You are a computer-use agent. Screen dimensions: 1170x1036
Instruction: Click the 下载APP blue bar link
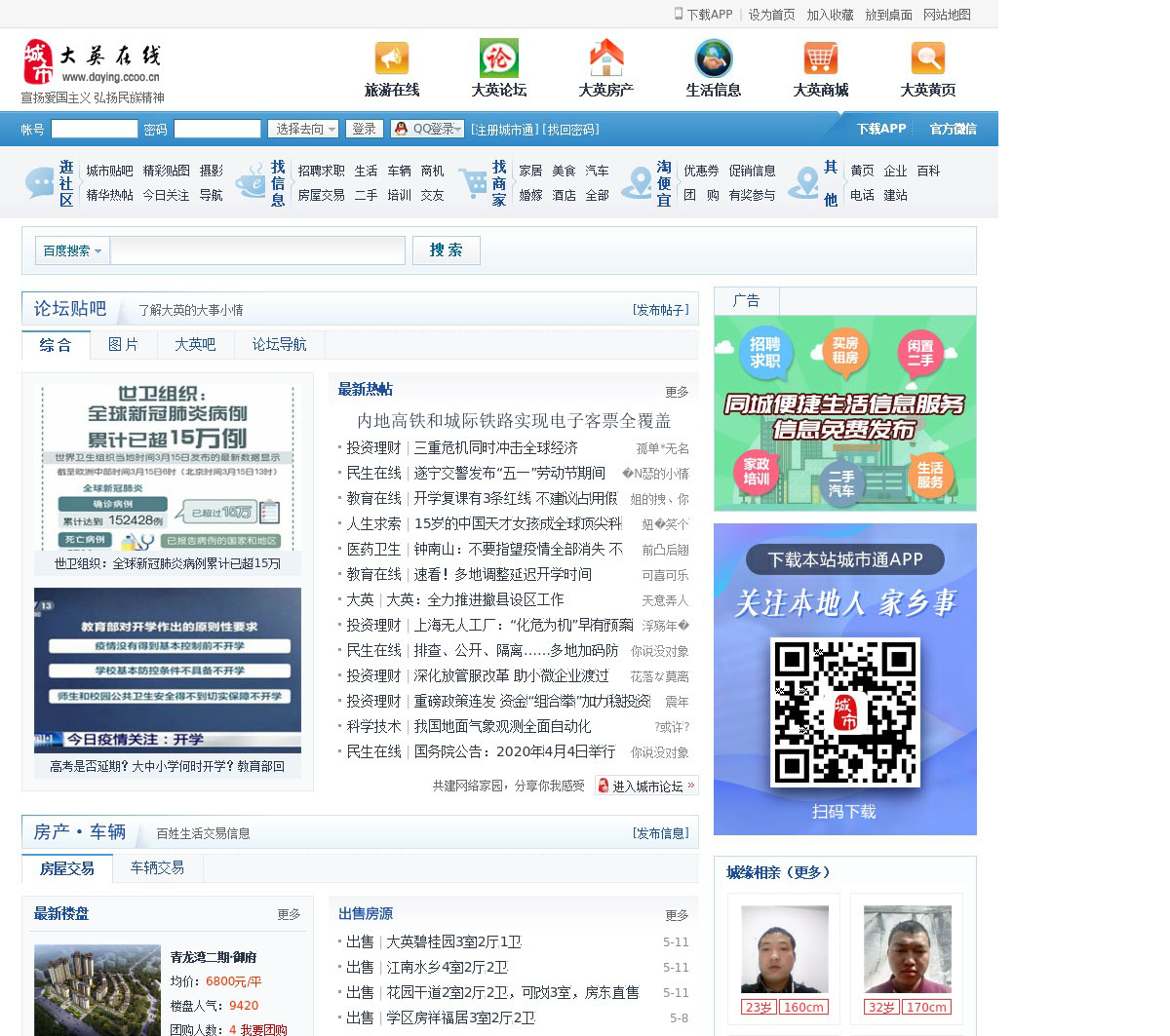pos(881,129)
